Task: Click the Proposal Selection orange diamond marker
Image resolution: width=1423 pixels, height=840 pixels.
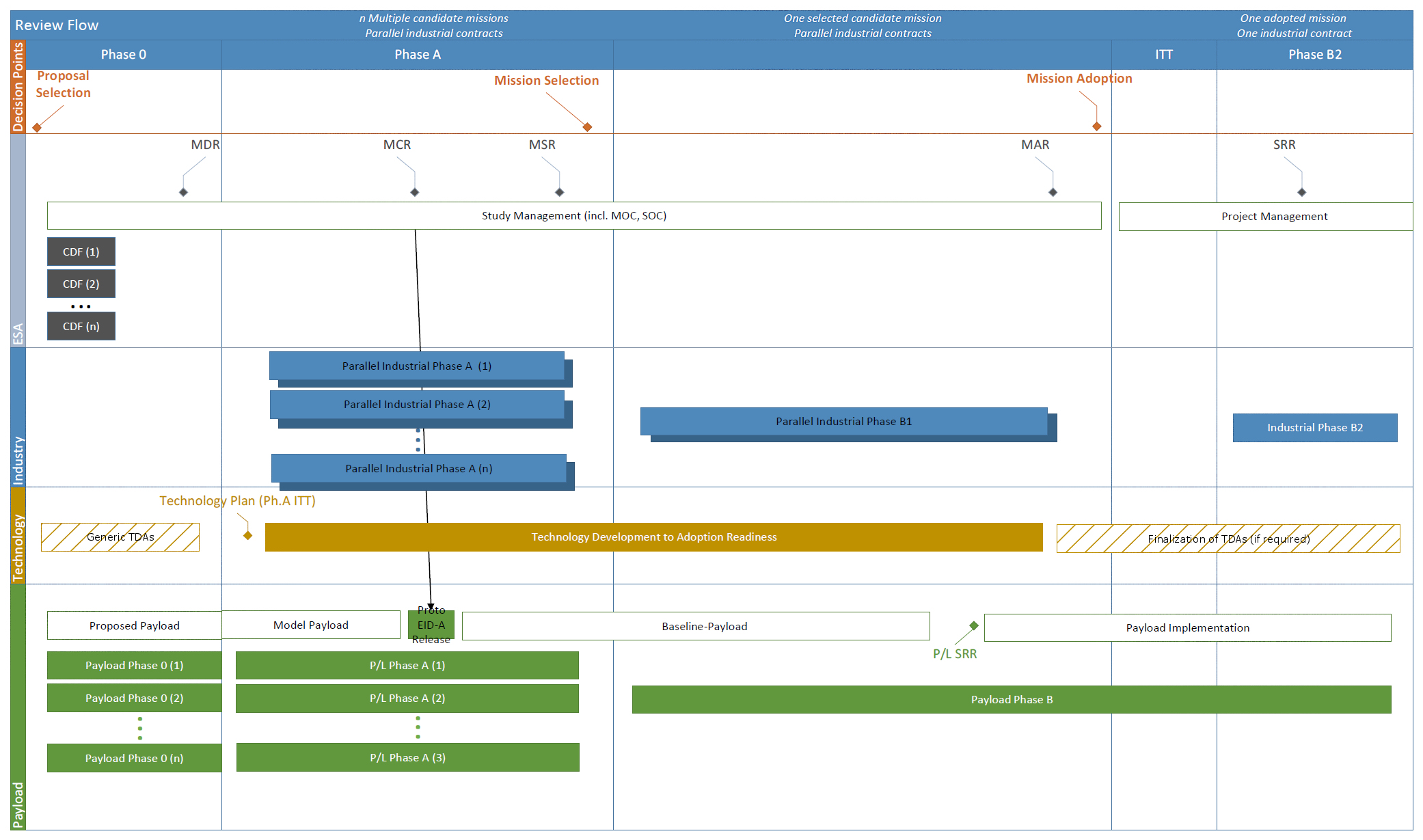Action: 37,128
